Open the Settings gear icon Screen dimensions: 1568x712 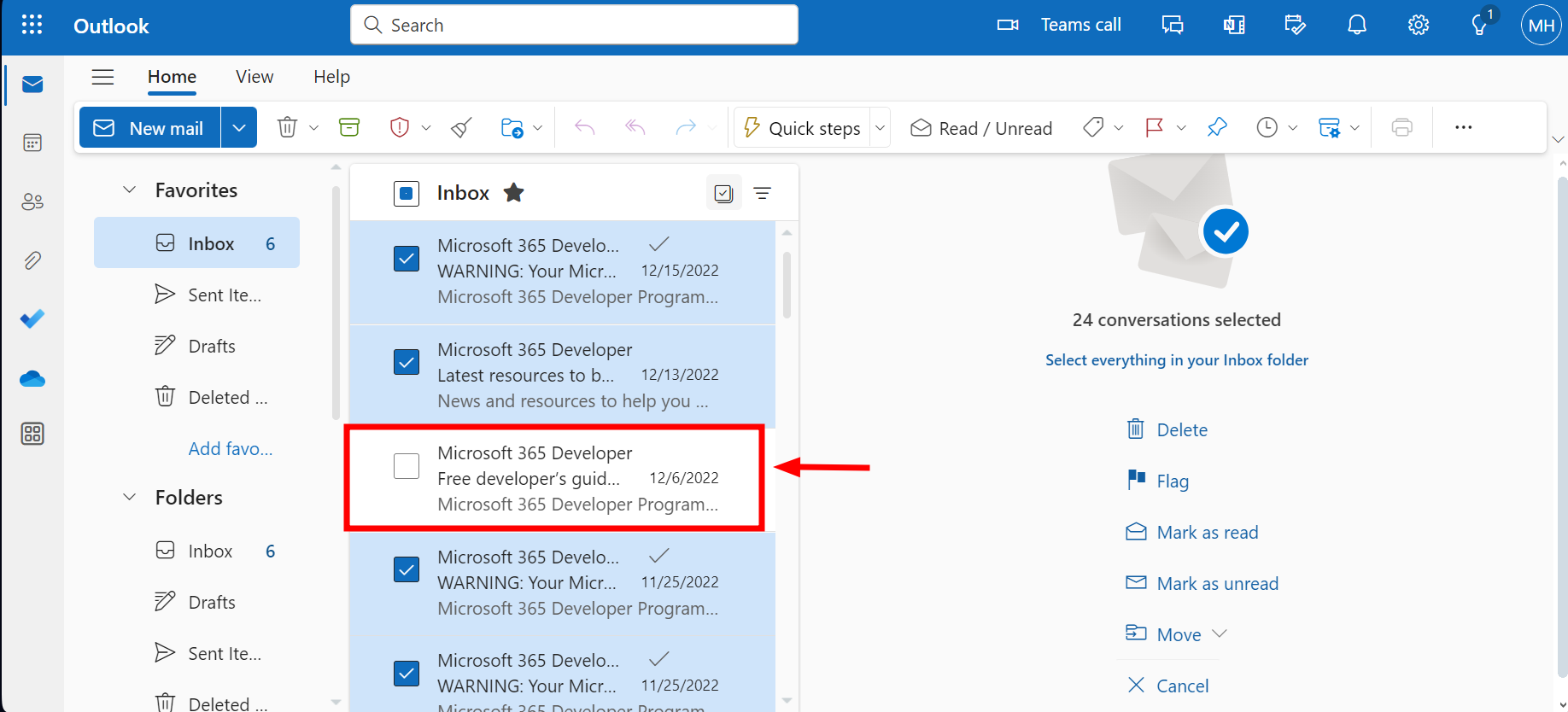point(1418,26)
